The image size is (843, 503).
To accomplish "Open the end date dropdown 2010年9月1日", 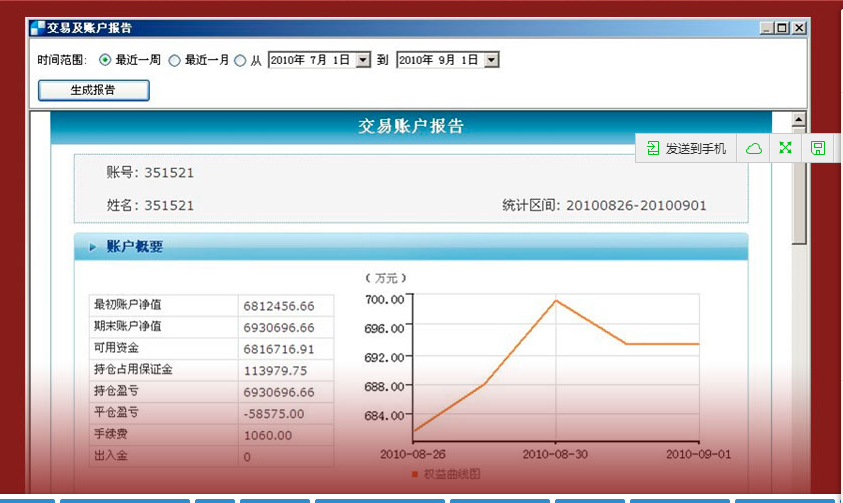I will click(491, 60).
